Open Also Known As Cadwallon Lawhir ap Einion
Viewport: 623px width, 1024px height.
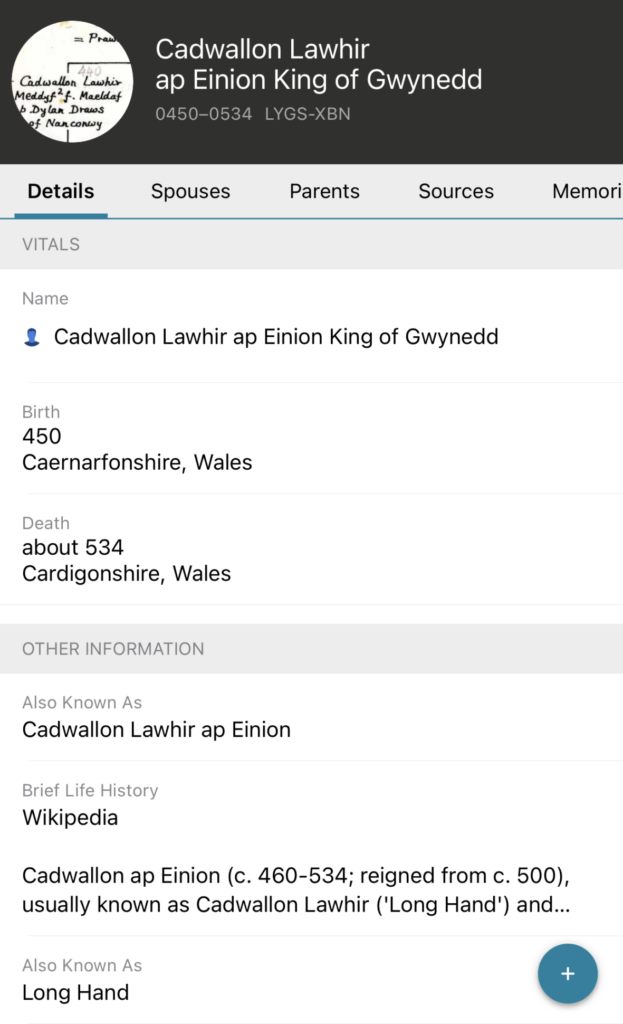point(156,729)
